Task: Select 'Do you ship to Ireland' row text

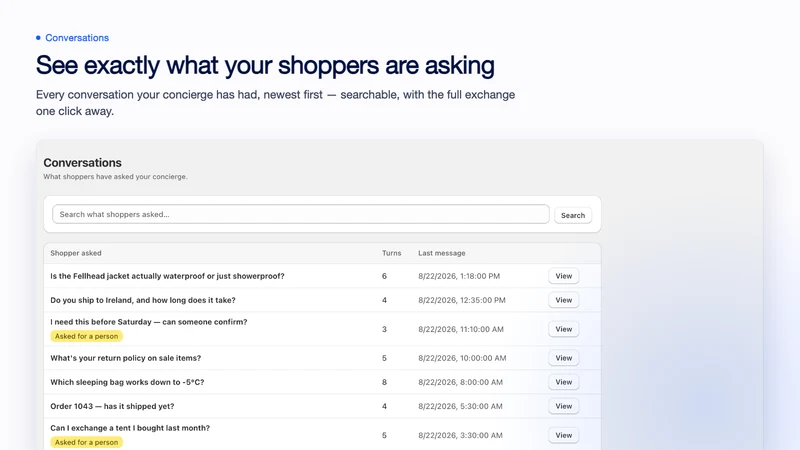Action: pos(143,300)
